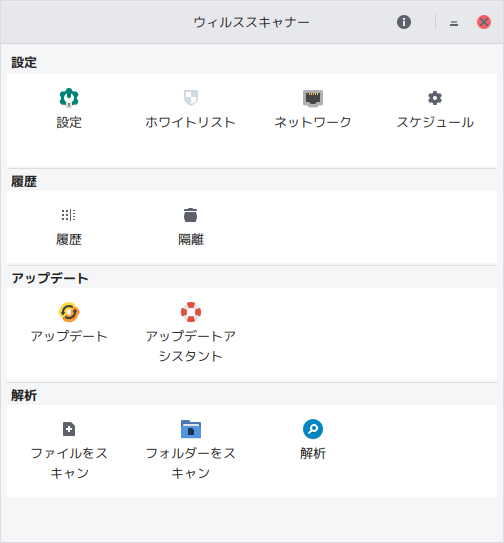This screenshot has height=543, width=504.
Task: Click the ネットワーク label
Action: [x=313, y=122]
